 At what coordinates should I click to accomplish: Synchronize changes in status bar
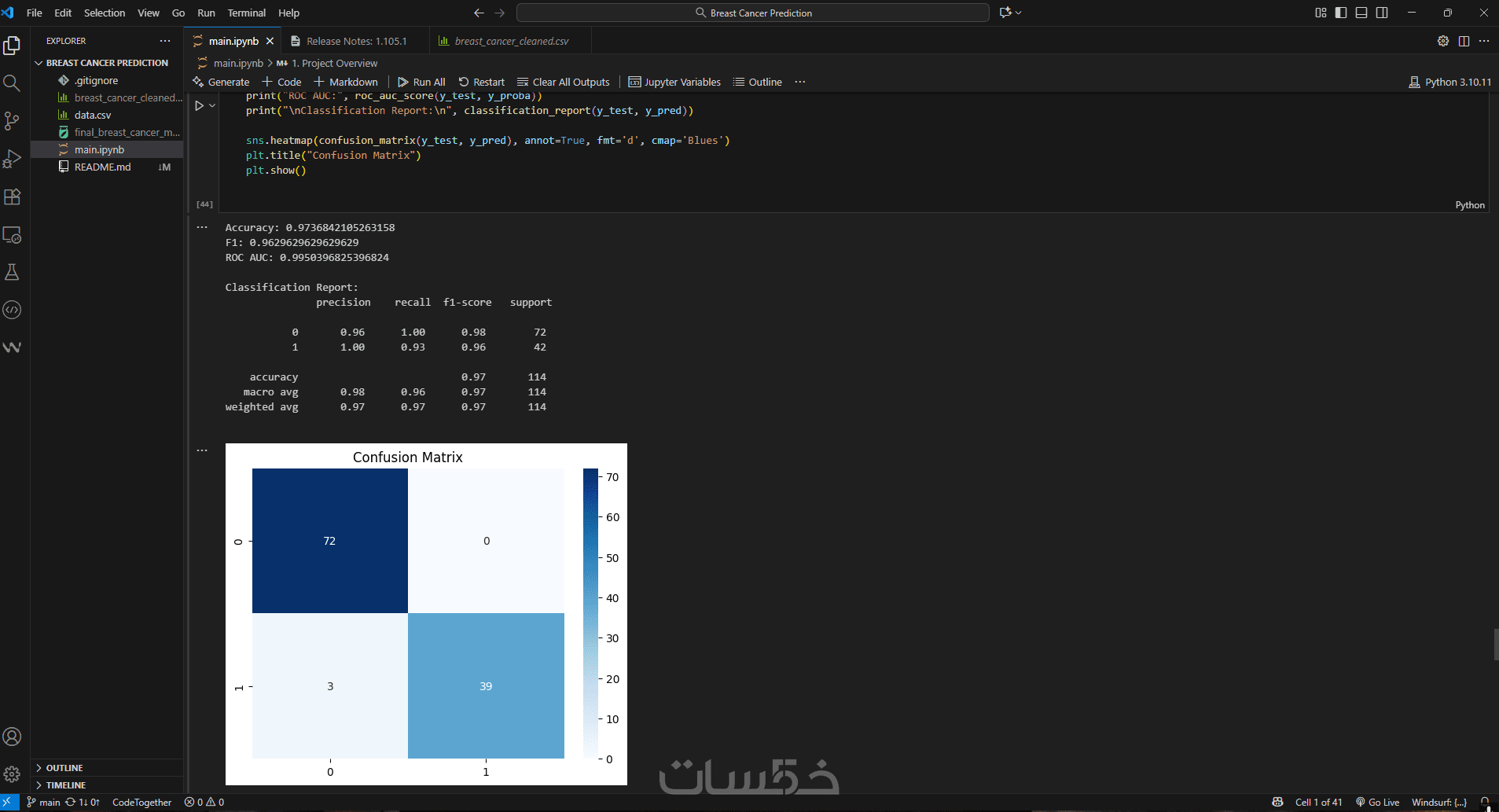pyautogui.click(x=83, y=803)
